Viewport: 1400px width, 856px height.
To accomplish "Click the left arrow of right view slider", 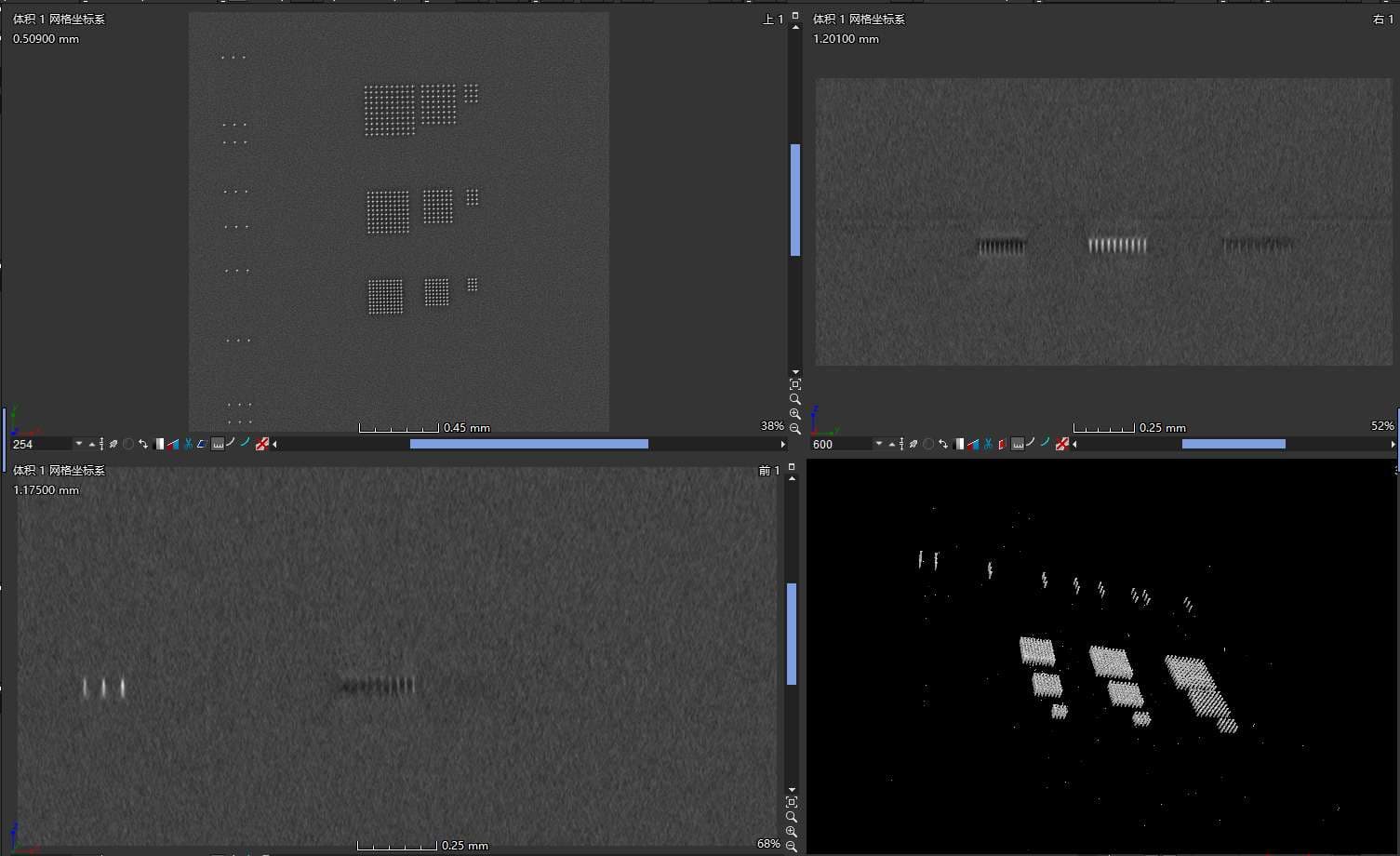I will click(1074, 445).
